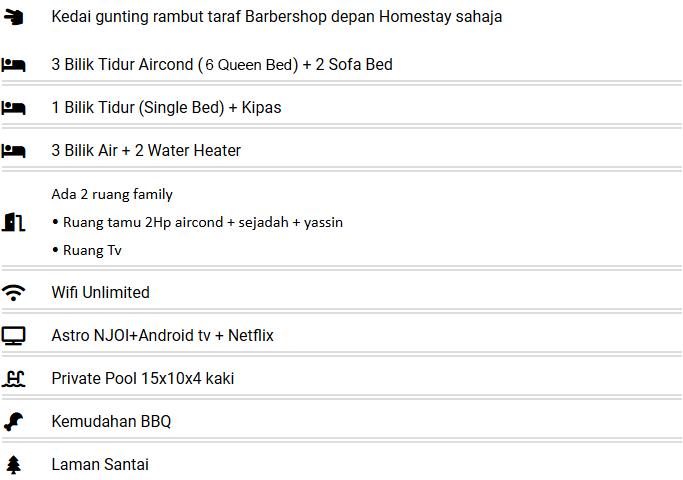The image size is (683, 480).
Task: Select the Kedai gunting rambut Barbershop text
Action: (x=276, y=17)
